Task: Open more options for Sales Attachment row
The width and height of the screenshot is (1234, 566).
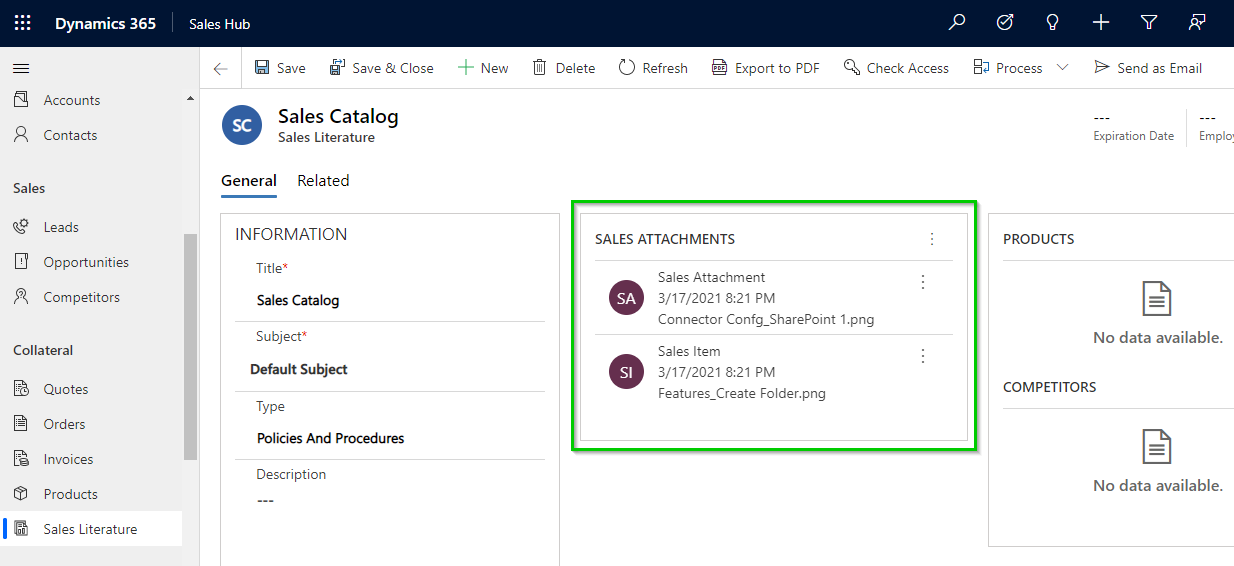Action: (923, 283)
